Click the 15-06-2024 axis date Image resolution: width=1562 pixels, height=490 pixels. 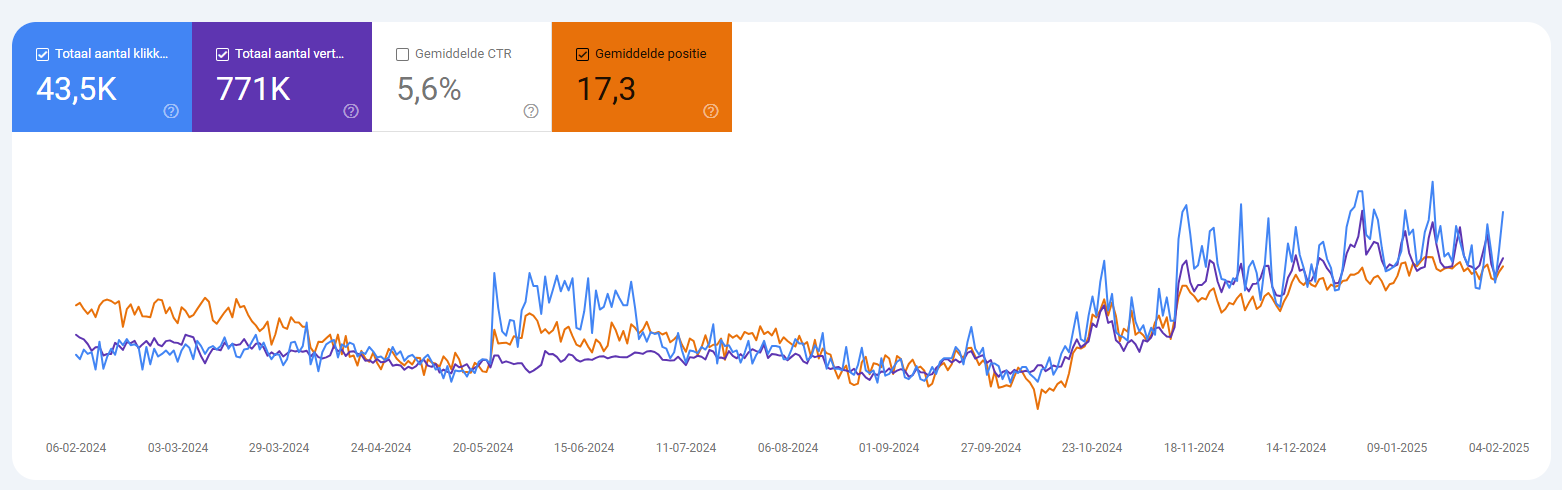584,448
